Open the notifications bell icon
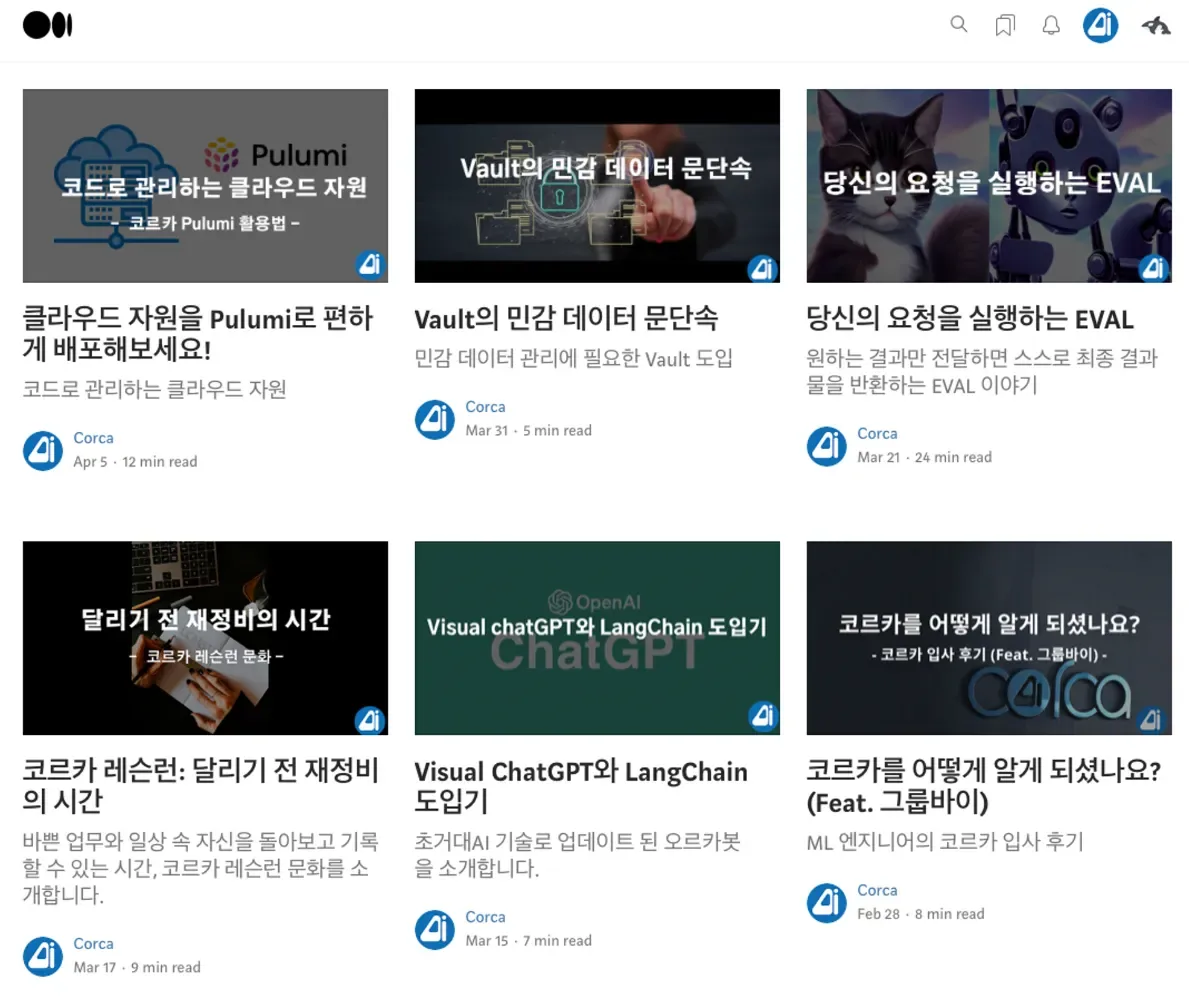The width and height of the screenshot is (1189, 1007). (x=1051, y=25)
